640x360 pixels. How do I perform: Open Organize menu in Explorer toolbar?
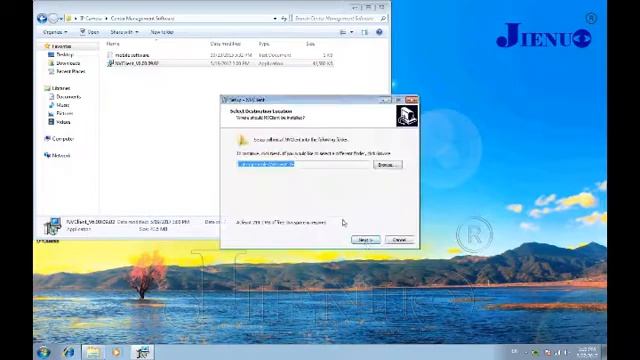(x=55, y=32)
